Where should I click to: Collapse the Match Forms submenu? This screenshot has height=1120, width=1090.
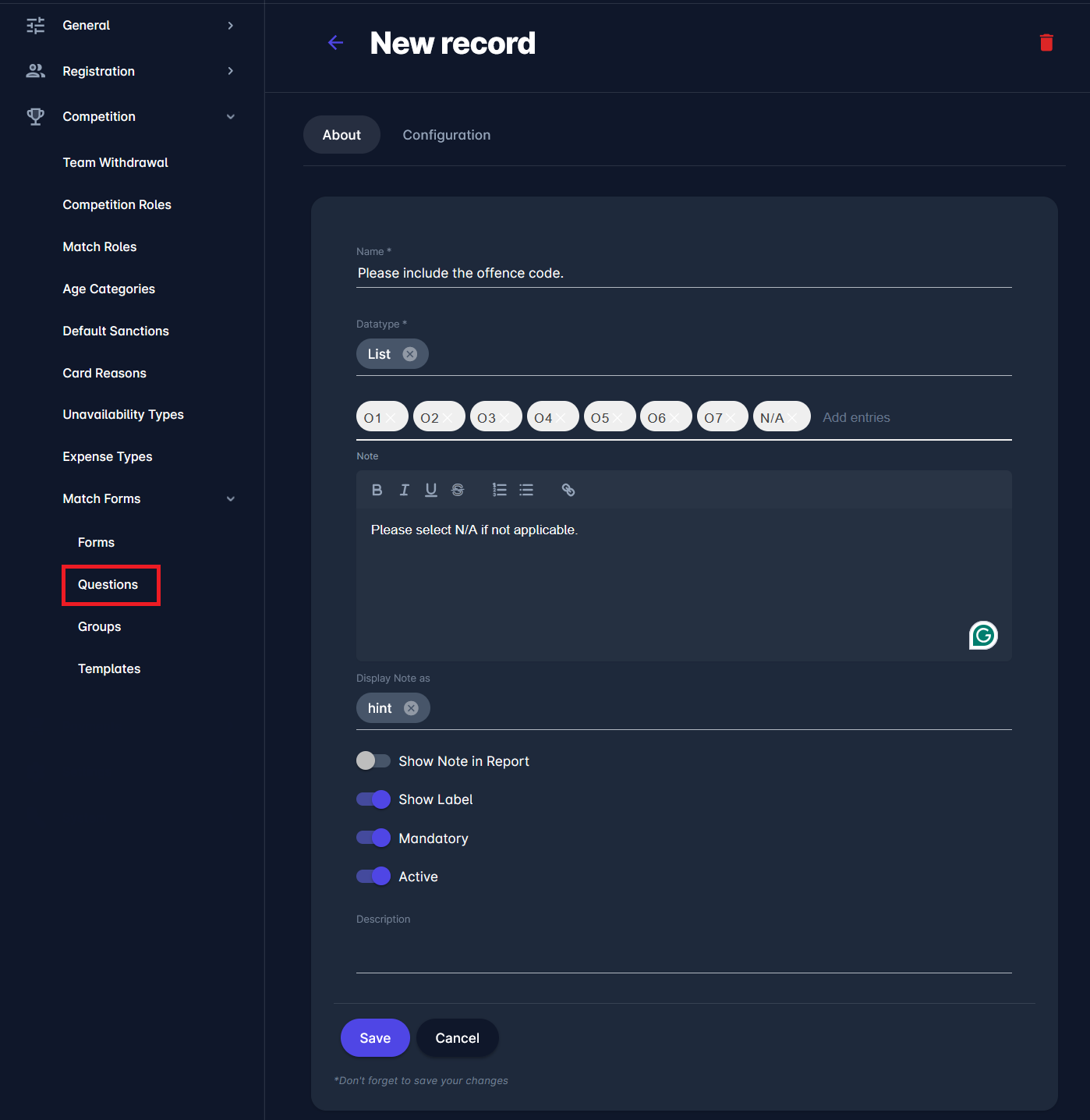(230, 499)
